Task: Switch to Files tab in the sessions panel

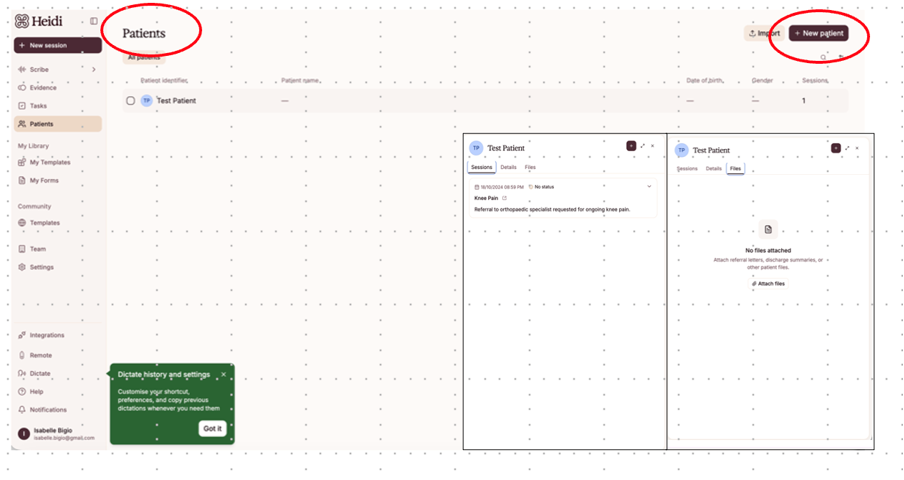Action: (530, 167)
